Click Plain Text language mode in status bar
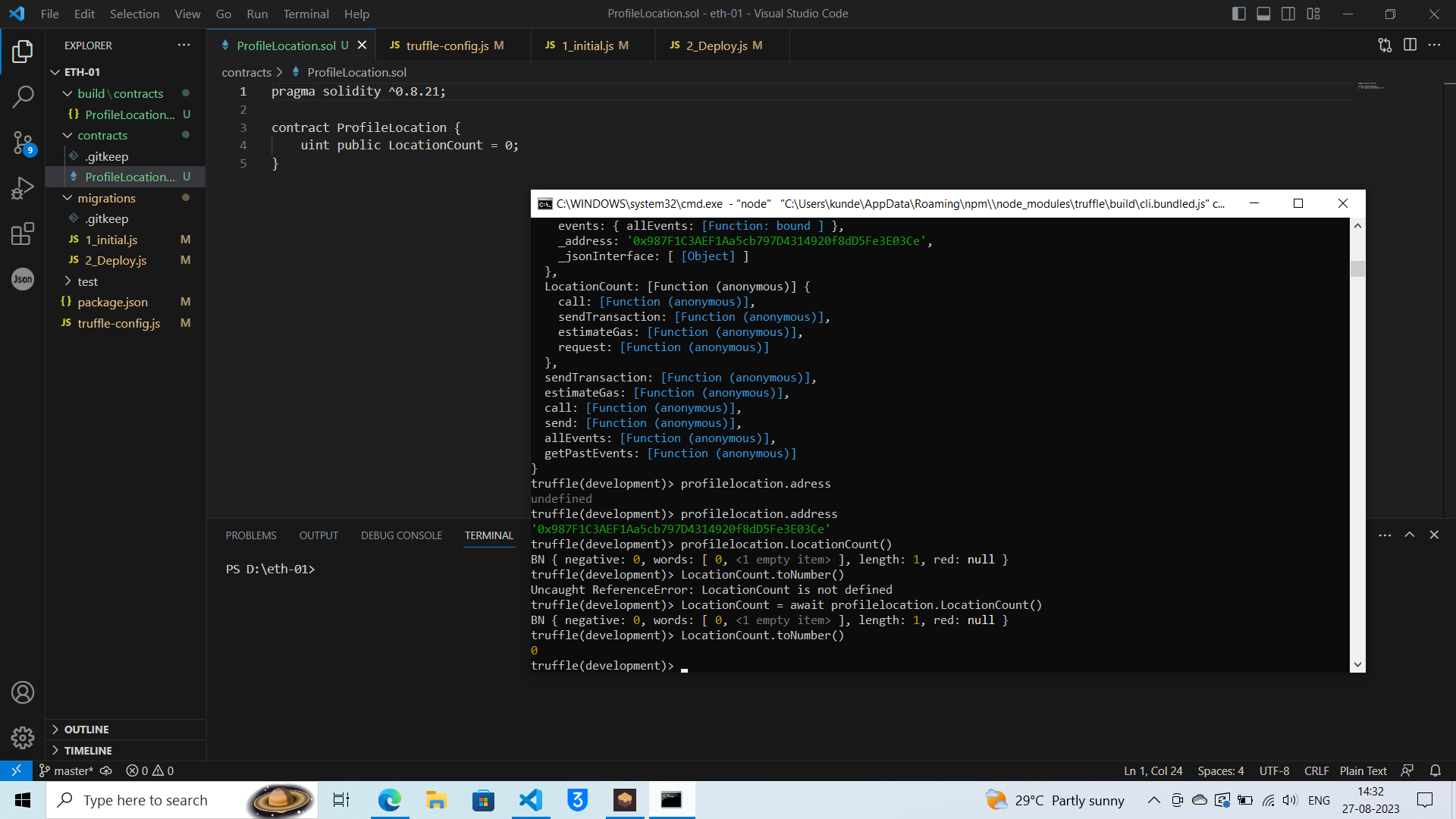This screenshot has height=819, width=1456. tap(1363, 770)
